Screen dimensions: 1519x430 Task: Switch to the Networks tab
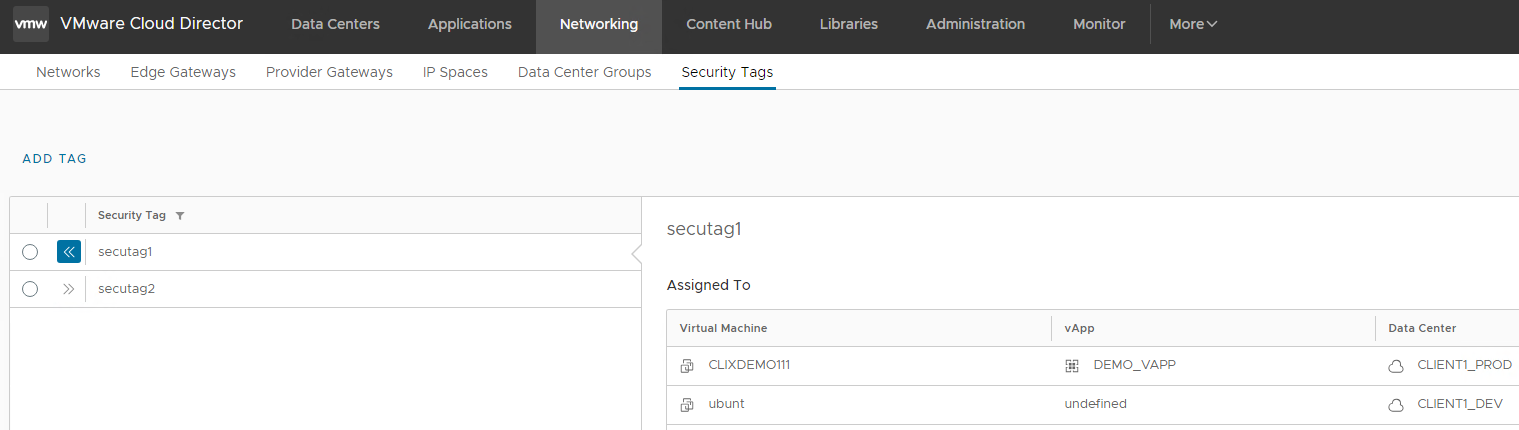point(68,72)
